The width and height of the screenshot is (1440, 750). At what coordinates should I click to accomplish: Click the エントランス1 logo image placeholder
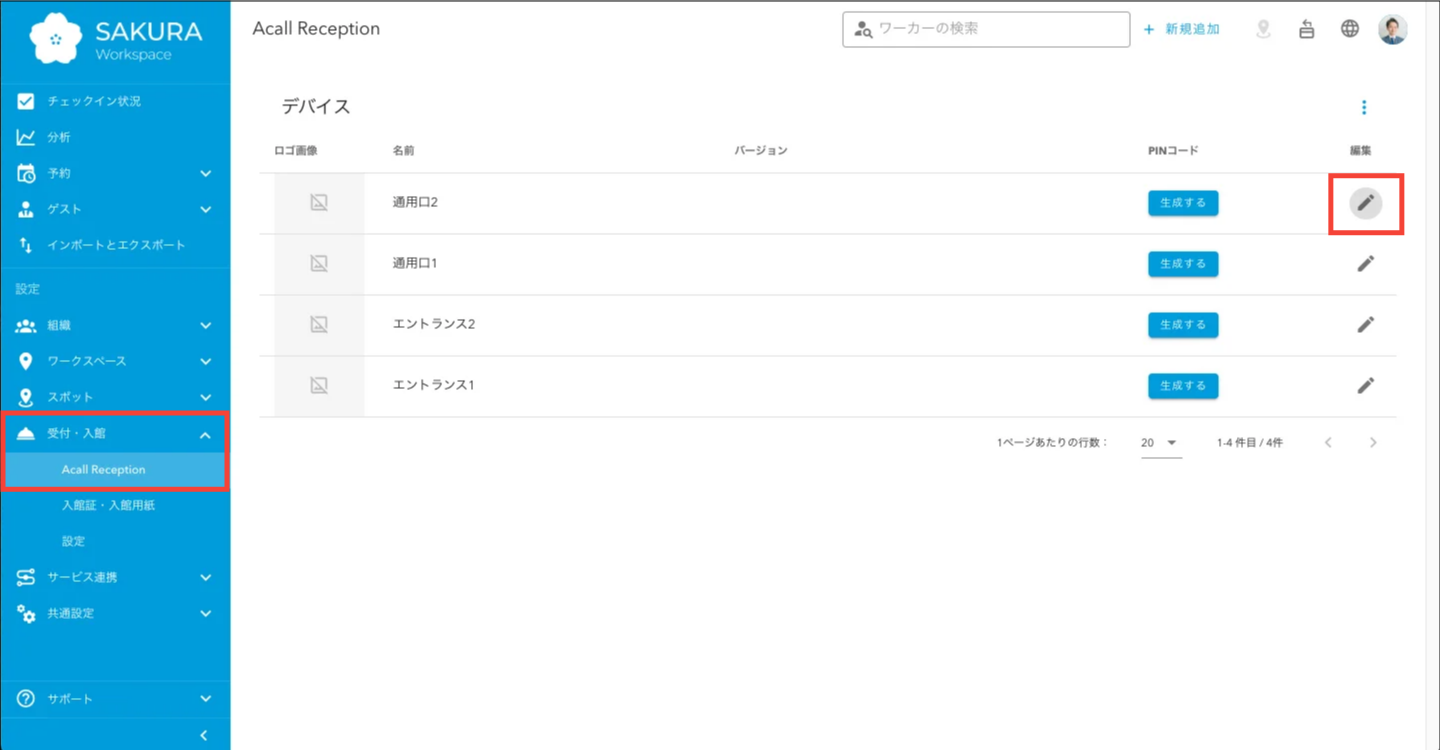tap(319, 387)
